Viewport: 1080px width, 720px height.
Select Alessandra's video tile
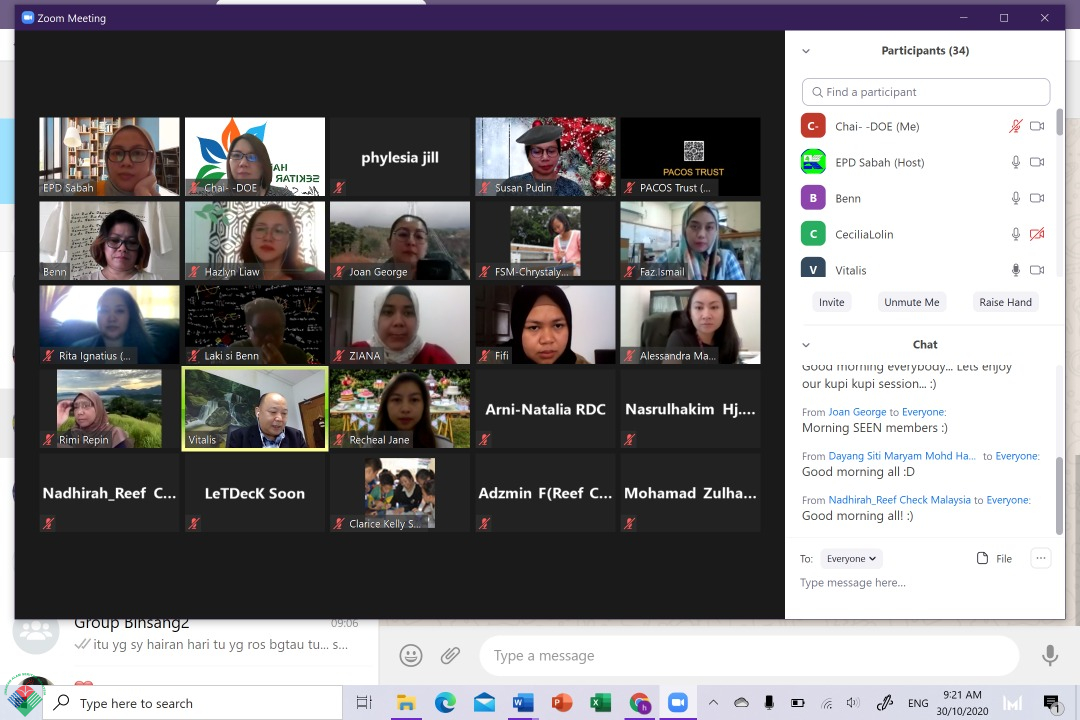691,325
